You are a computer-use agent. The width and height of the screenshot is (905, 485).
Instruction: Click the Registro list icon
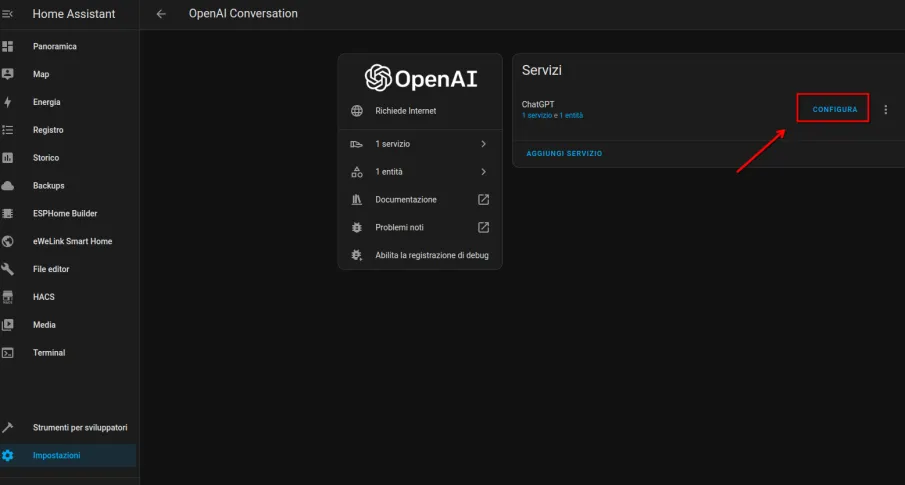pyautogui.click(x=8, y=130)
